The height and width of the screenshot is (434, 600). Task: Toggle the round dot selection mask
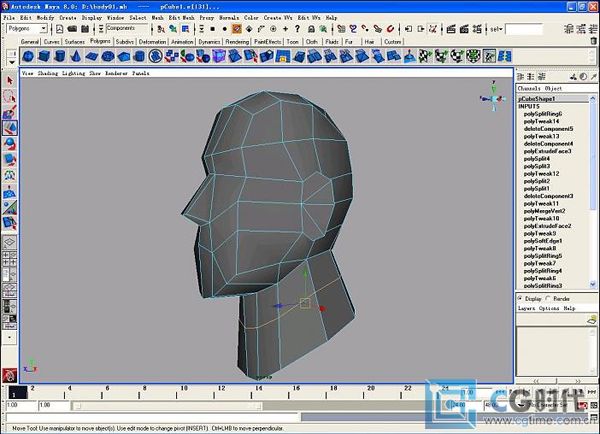(225, 29)
